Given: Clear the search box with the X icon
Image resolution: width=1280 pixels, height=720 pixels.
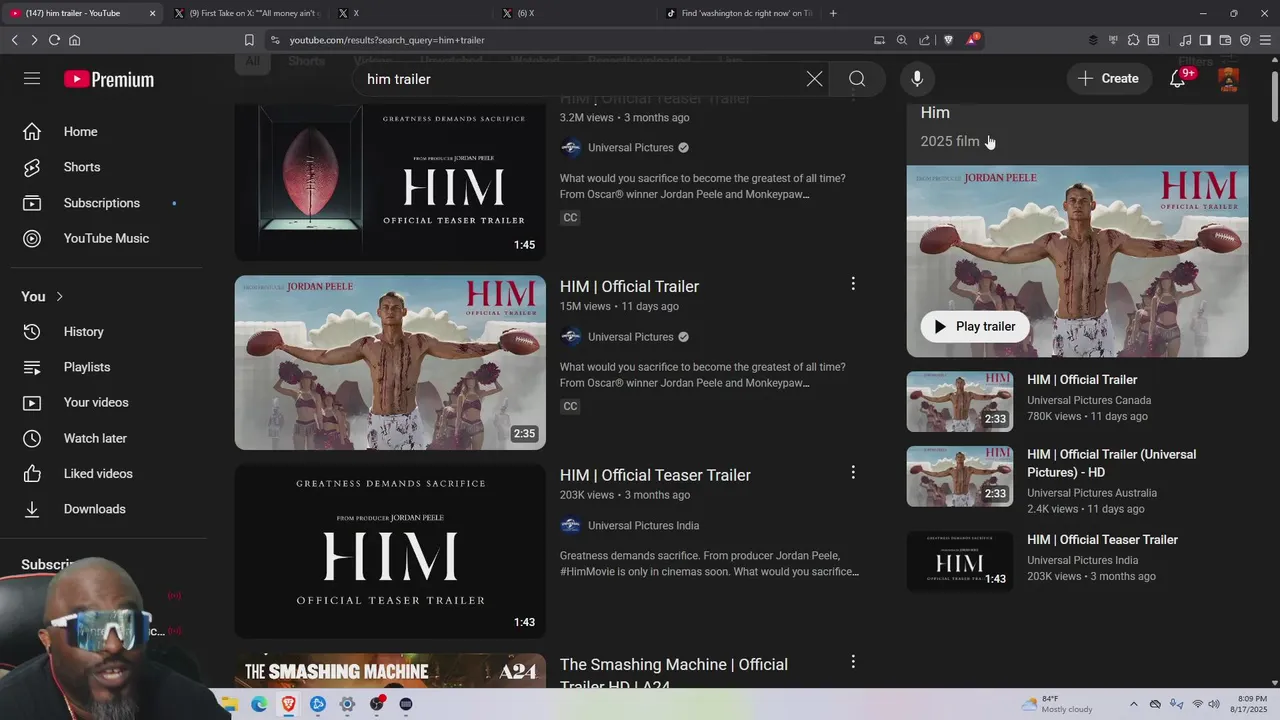Looking at the screenshot, I should click(815, 79).
